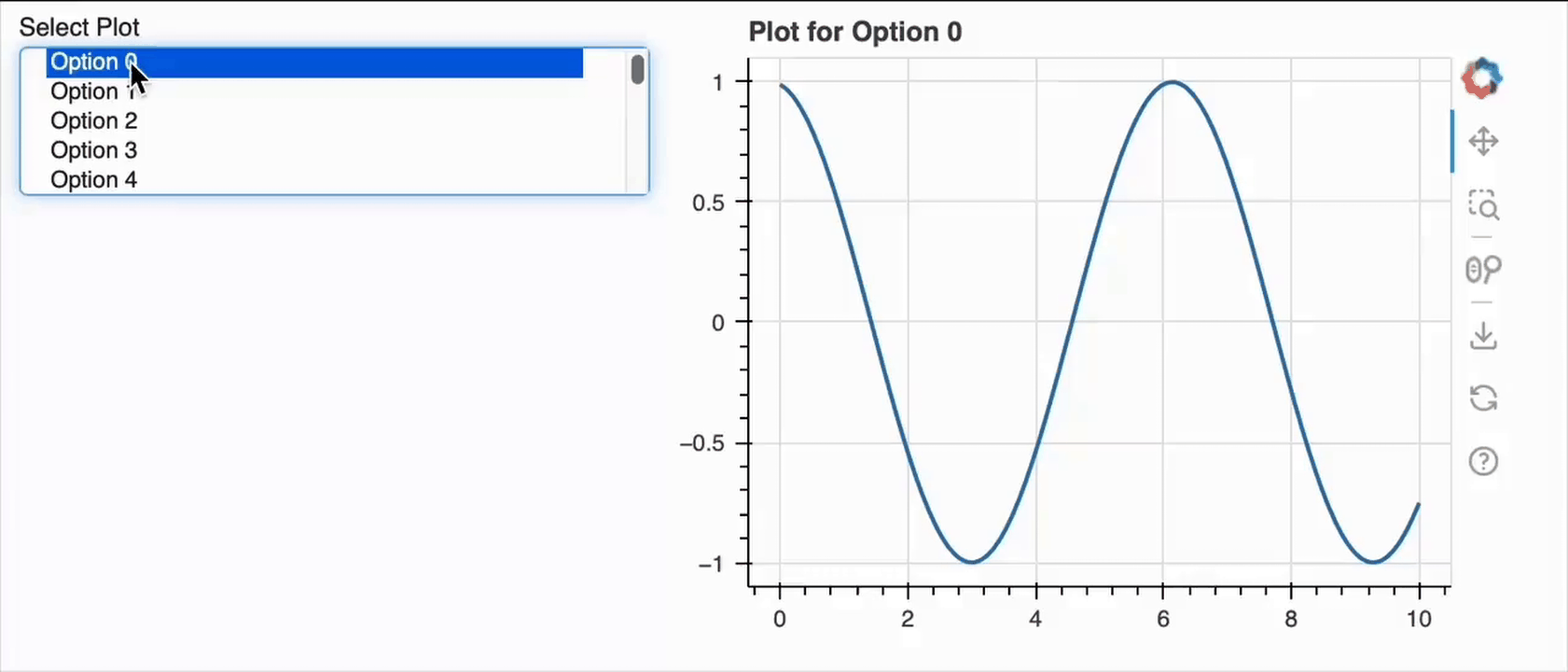Click the Save plot download icon
This screenshot has height=672, width=1568.
(x=1483, y=335)
